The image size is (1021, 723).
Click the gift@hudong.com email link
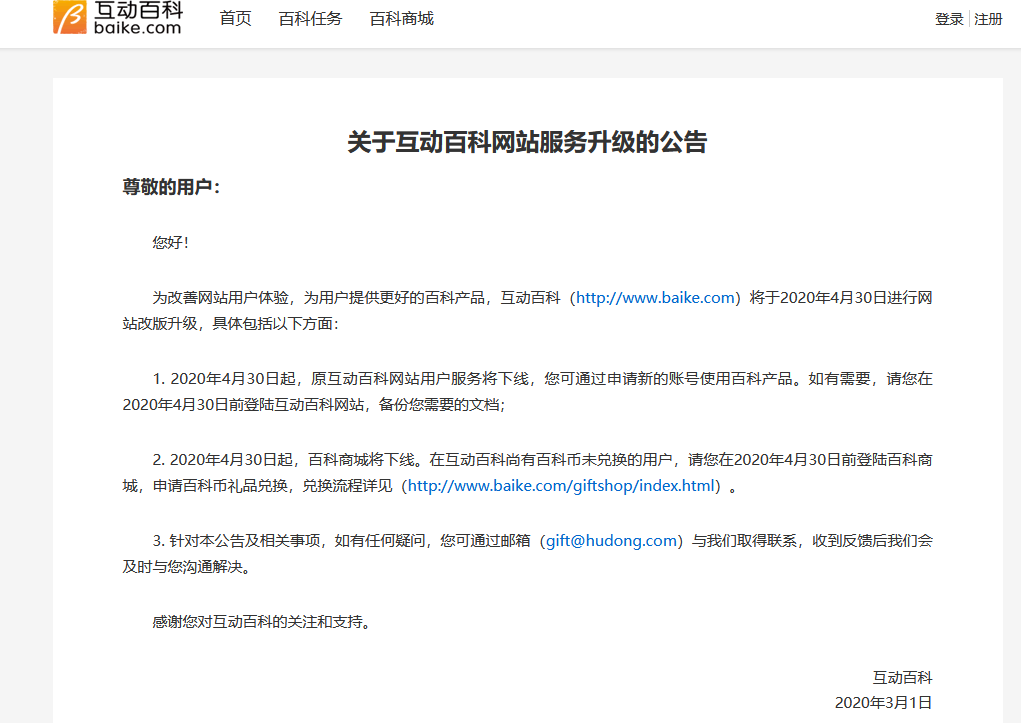[x=611, y=541]
